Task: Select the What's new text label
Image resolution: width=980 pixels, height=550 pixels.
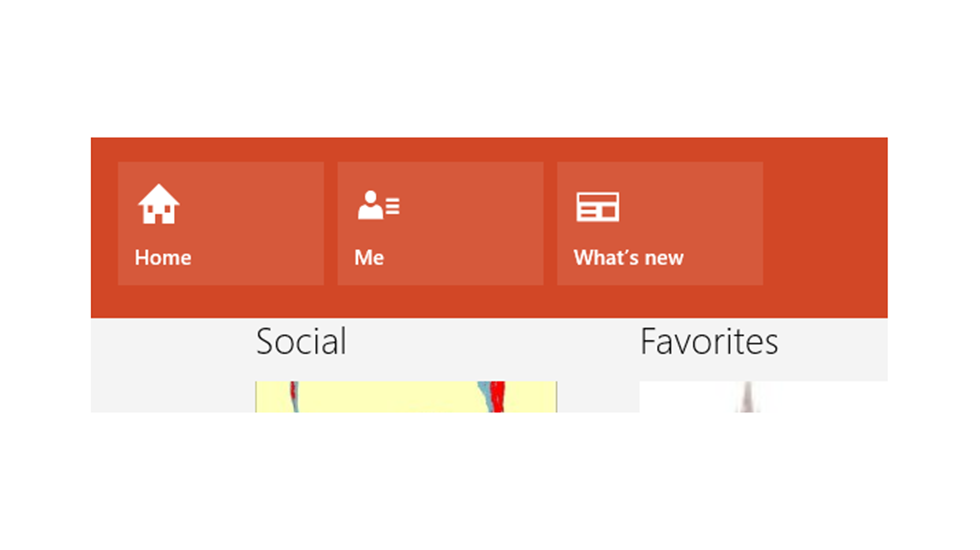Action: 628,258
